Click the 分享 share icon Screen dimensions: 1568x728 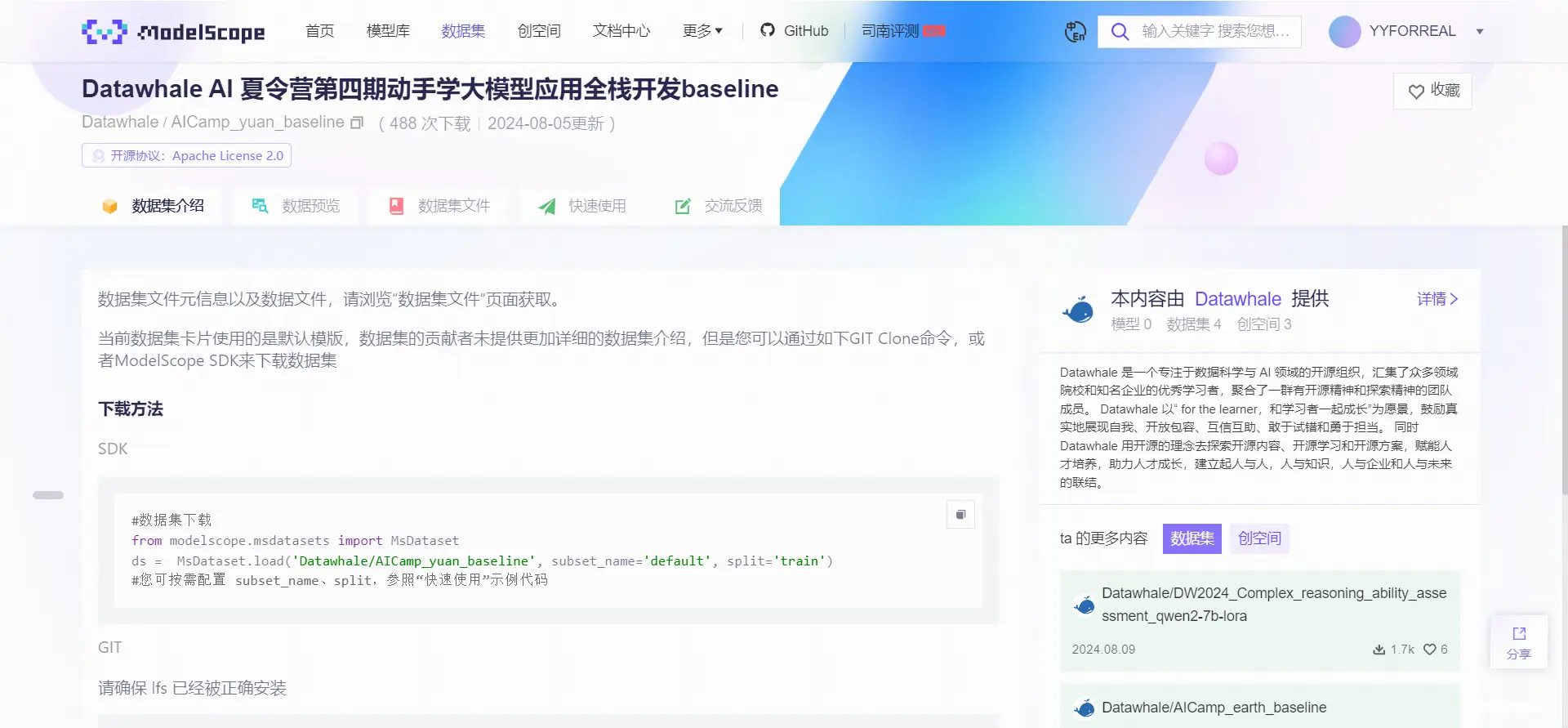click(x=1519, y=633)
